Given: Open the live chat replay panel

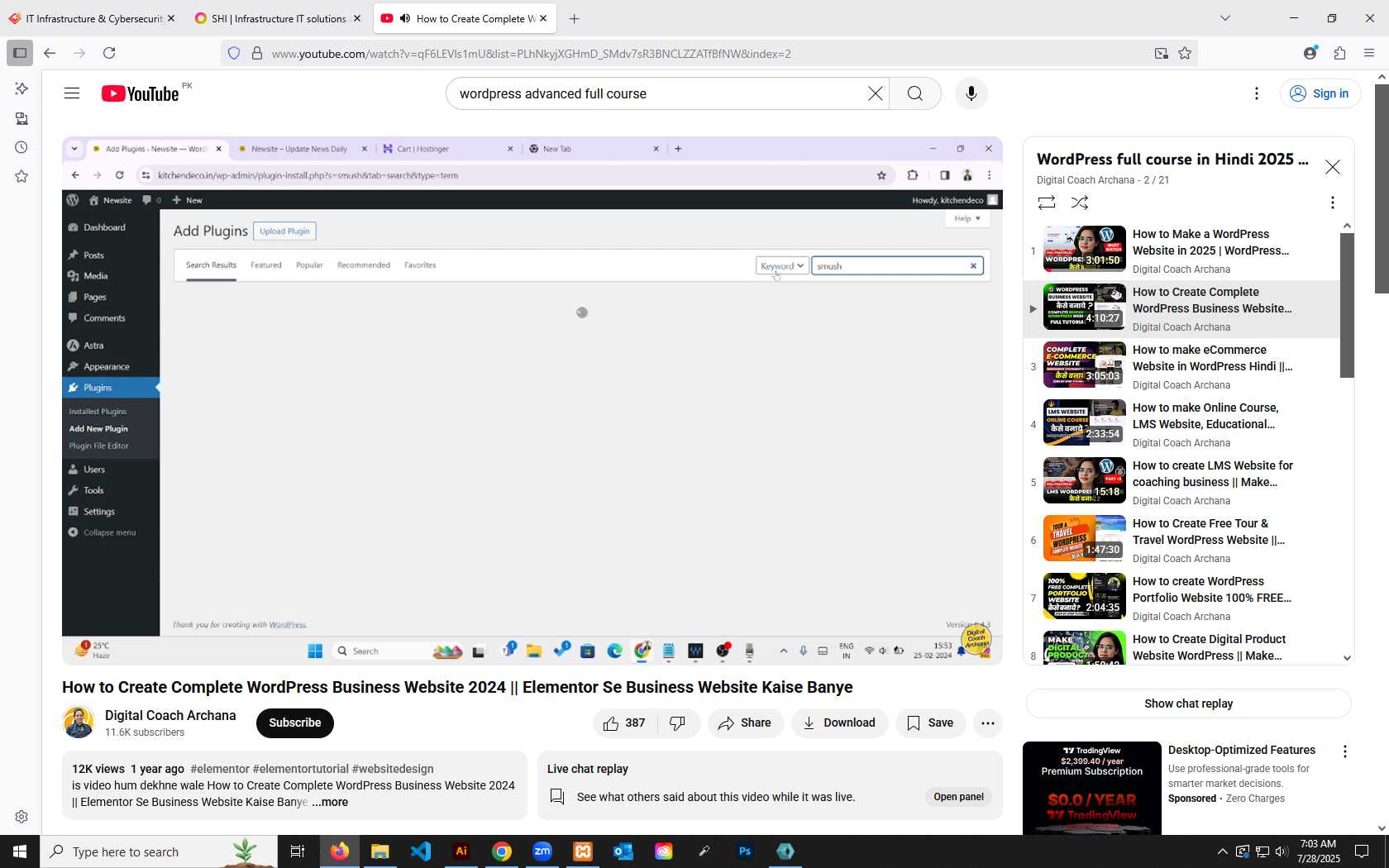Looking at the screenshot, I should [x=958, y=797].
